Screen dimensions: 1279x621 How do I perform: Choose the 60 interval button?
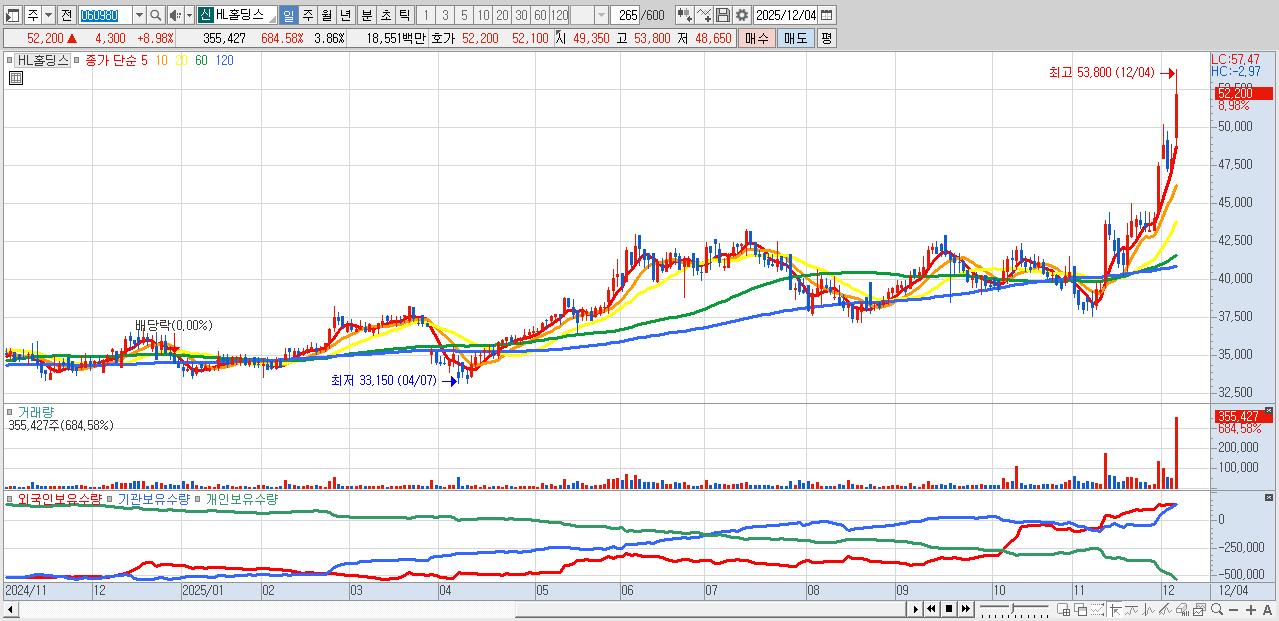tap(540, 15)
